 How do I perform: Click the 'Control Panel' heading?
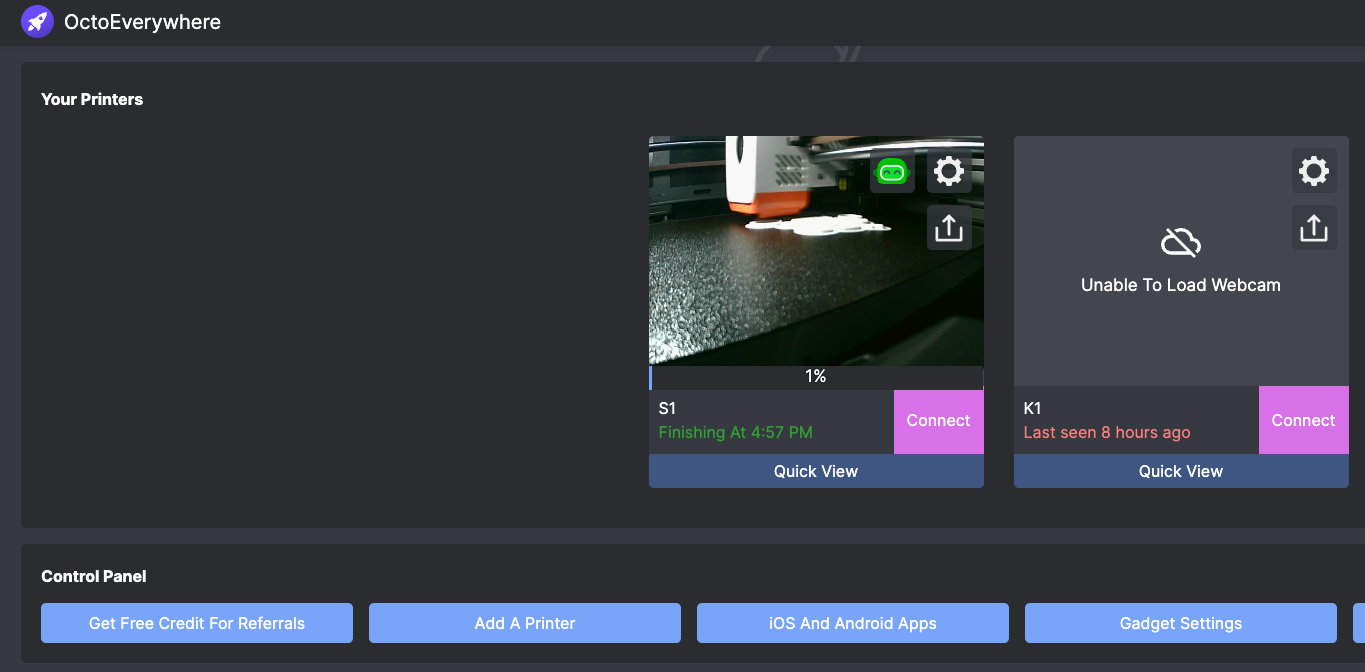point(94,576)
